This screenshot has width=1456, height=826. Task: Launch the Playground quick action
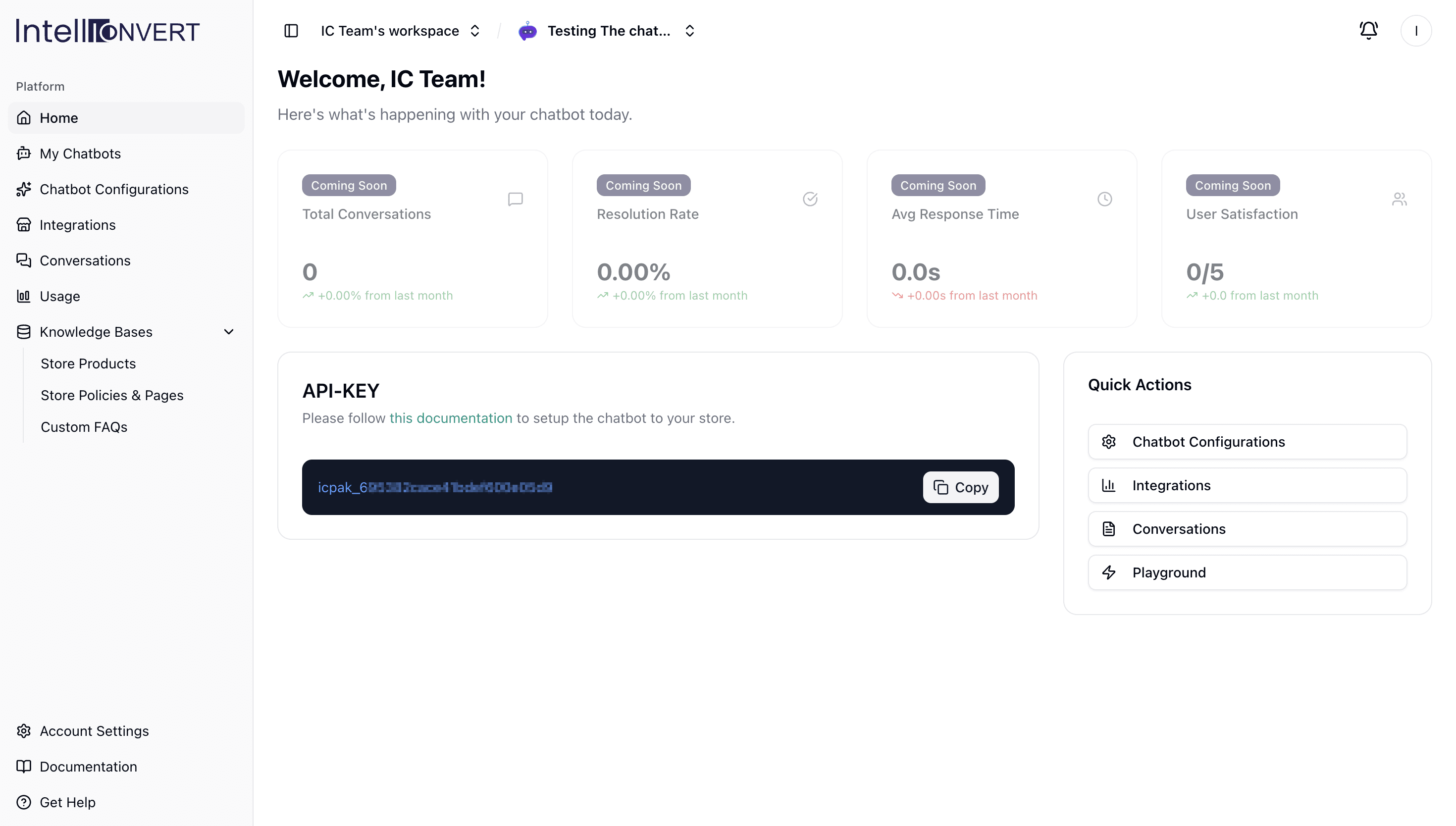[x=1247, y=572]
